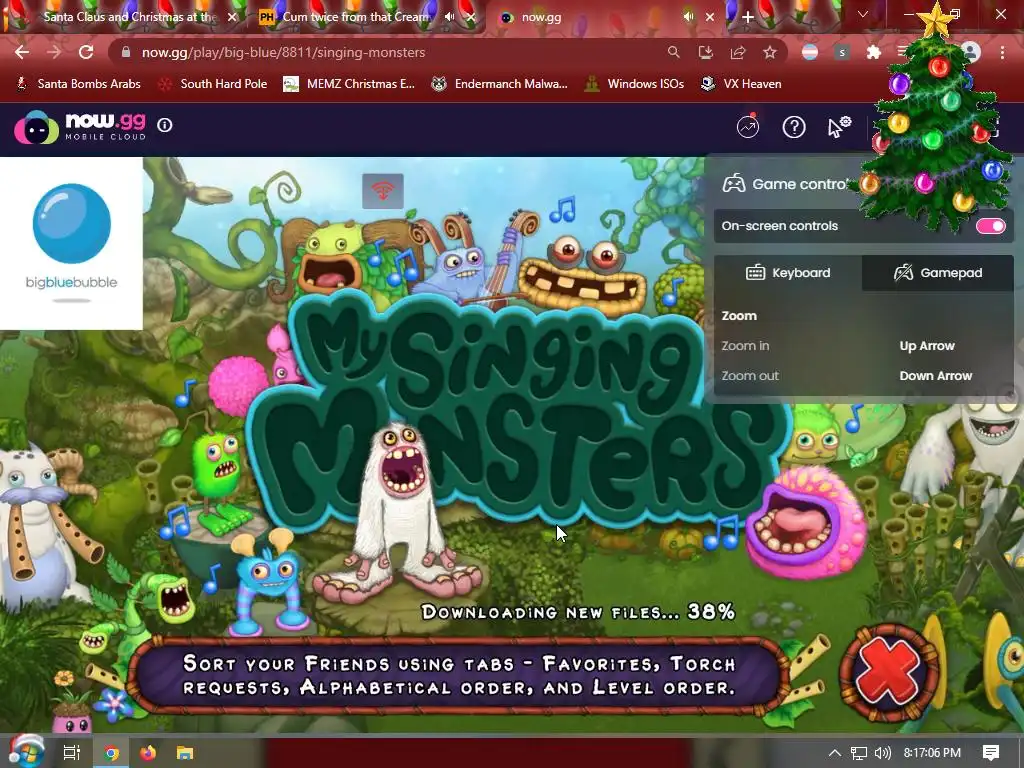
Task: Click the browser forward arrow
Action: pos(54,52)
